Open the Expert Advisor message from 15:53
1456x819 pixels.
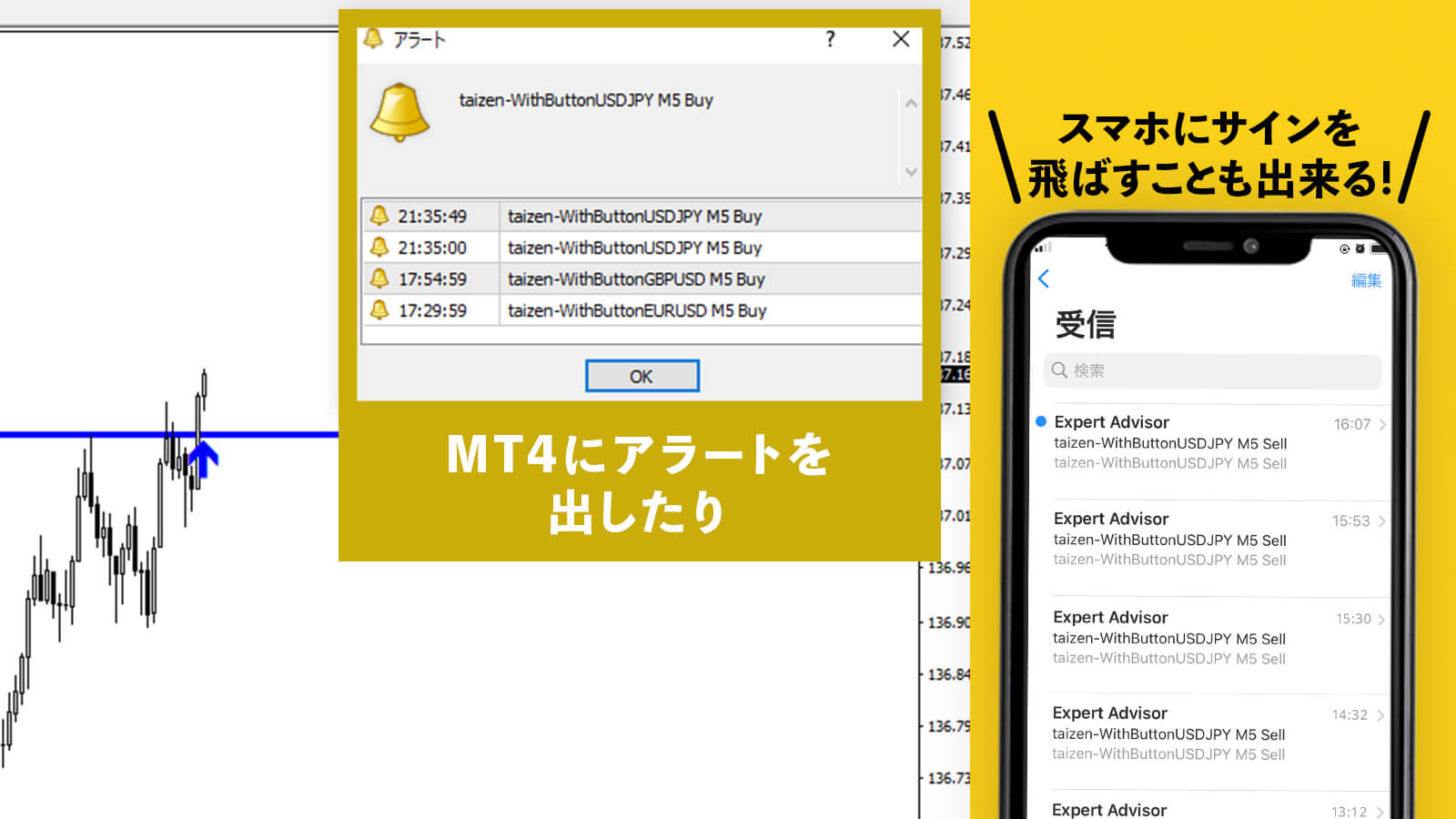1210,540
